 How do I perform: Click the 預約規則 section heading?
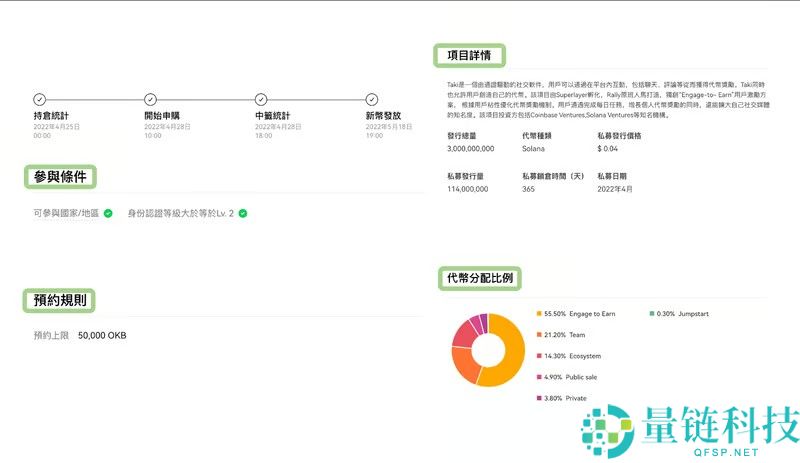(59, 300)
